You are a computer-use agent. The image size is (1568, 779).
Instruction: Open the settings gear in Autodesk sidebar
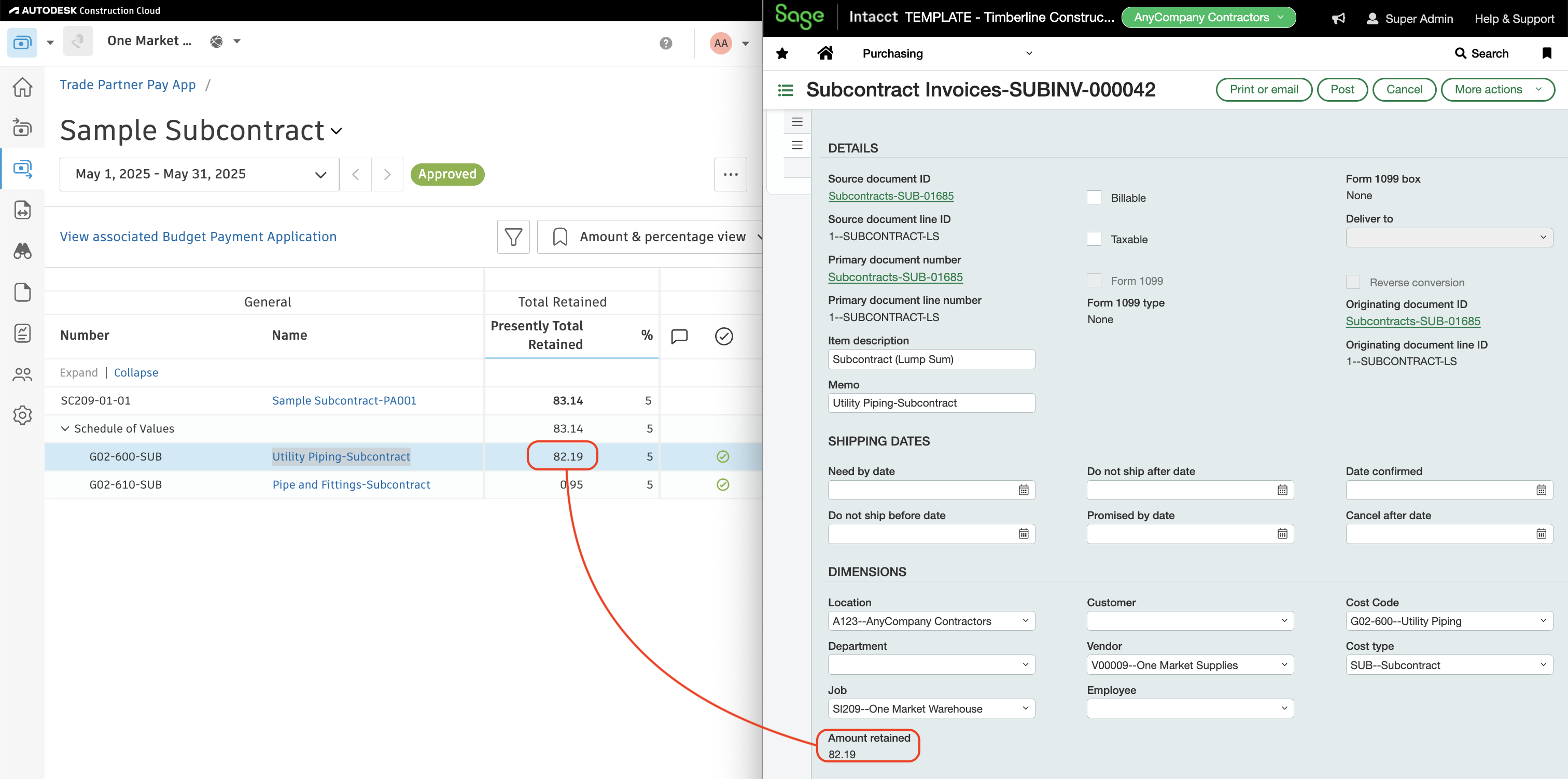point(22,415)
